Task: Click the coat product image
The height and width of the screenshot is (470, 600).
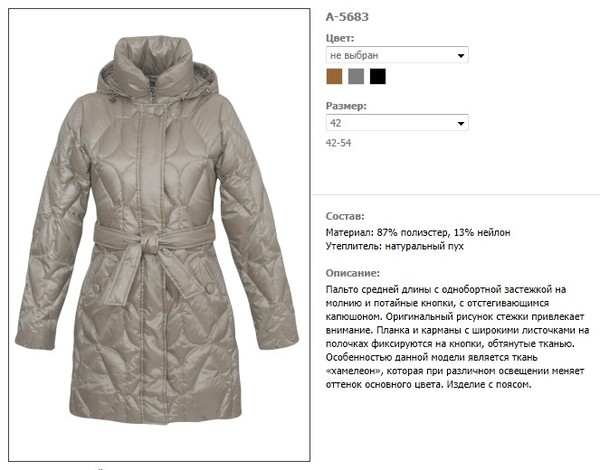Action: 159,235
